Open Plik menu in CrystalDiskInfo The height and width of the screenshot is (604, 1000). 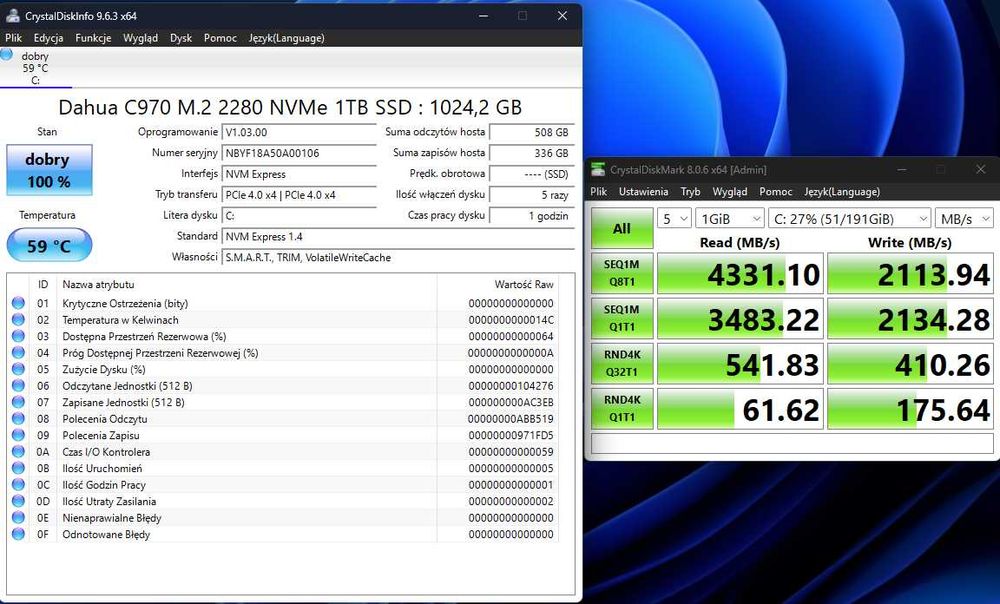(x=13, y=38)
